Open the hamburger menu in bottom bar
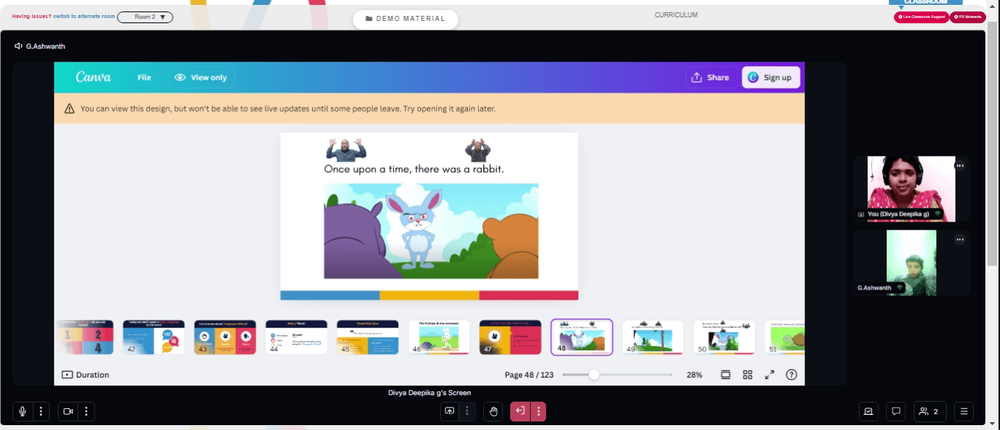 coord(964,411)
